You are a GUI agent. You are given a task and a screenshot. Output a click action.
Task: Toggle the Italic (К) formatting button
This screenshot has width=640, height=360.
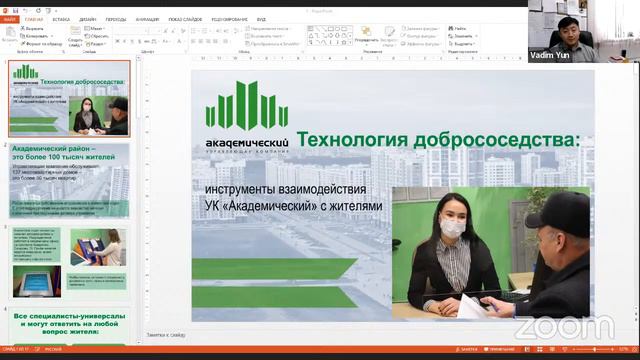124,41
